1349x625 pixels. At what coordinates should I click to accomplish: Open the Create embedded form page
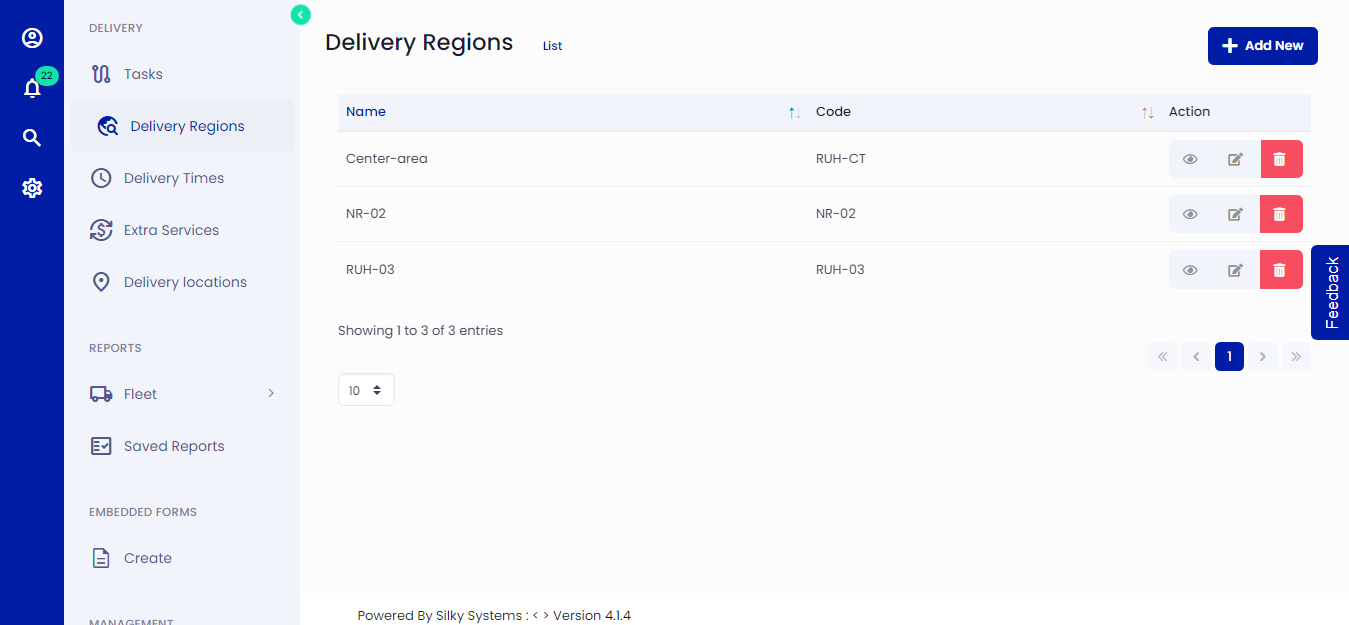tap(148, 557)
